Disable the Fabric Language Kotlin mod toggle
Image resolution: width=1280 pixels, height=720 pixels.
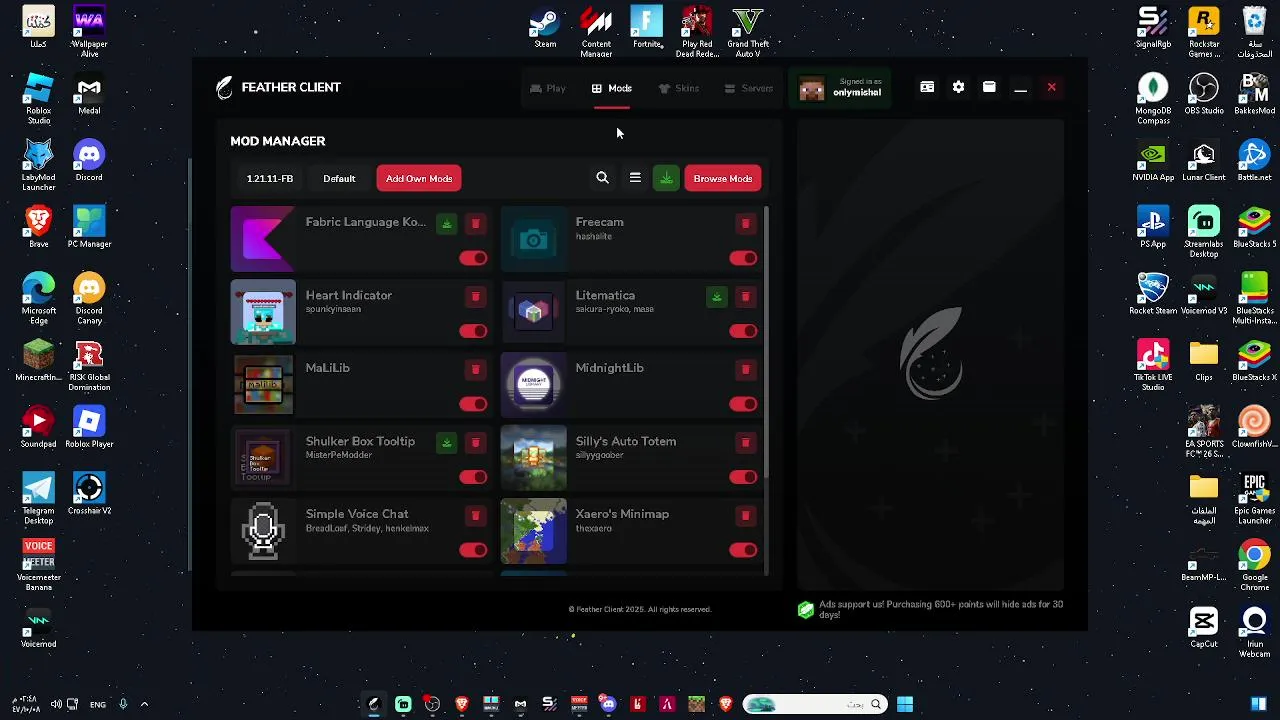pos(473,258)
